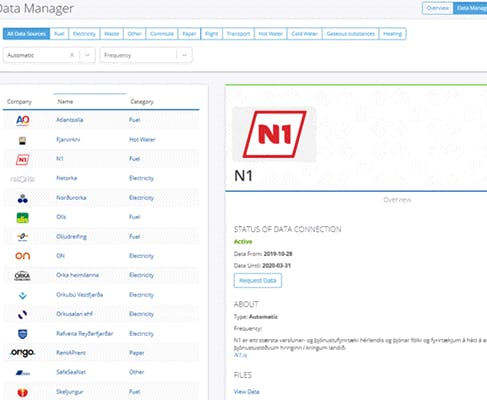This screenshot has height=400, width=487.
Task: Select the All Data Sources tab
Action: (x=26, y=34)
